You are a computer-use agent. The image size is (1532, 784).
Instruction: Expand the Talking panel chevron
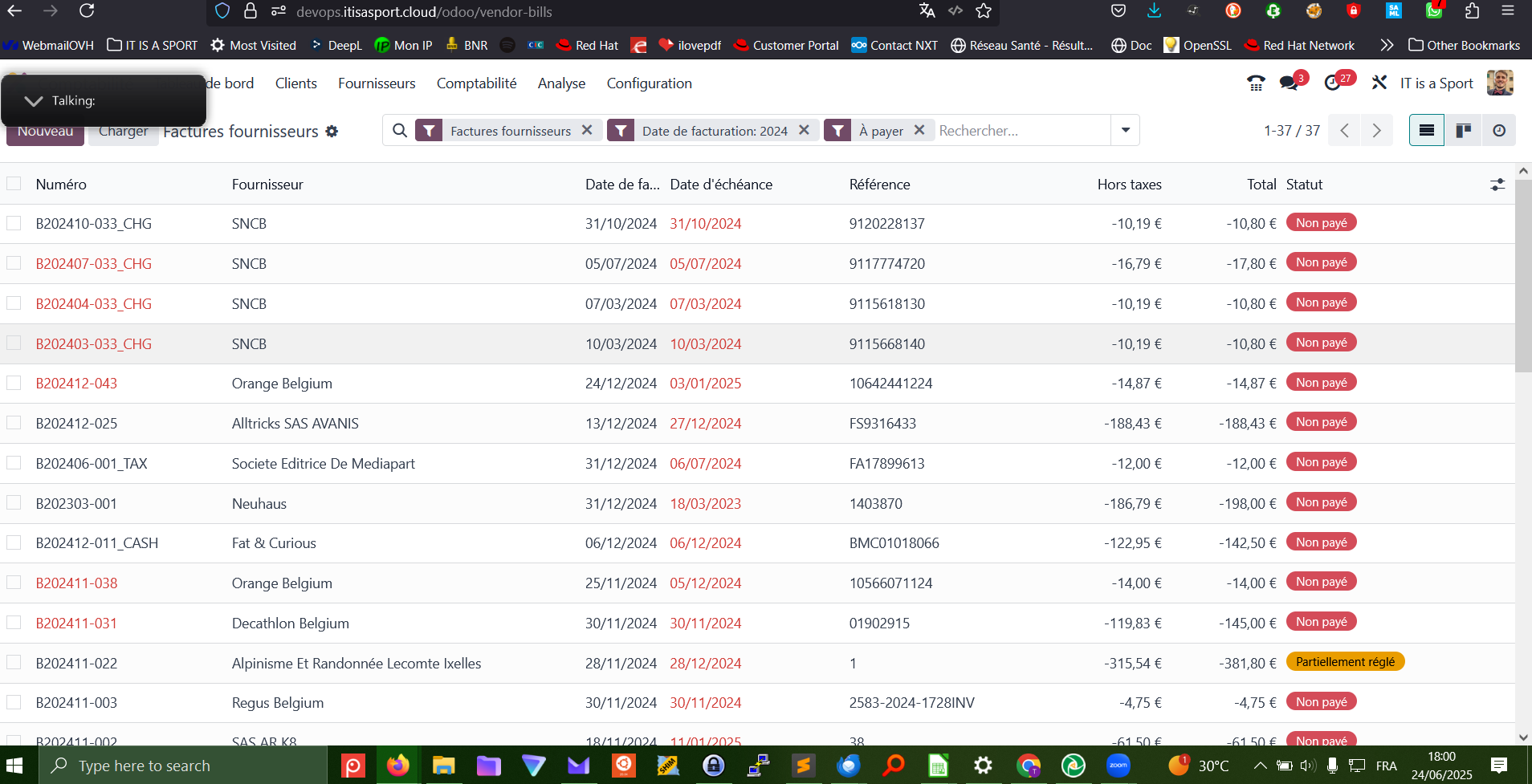tap(34, 101)
